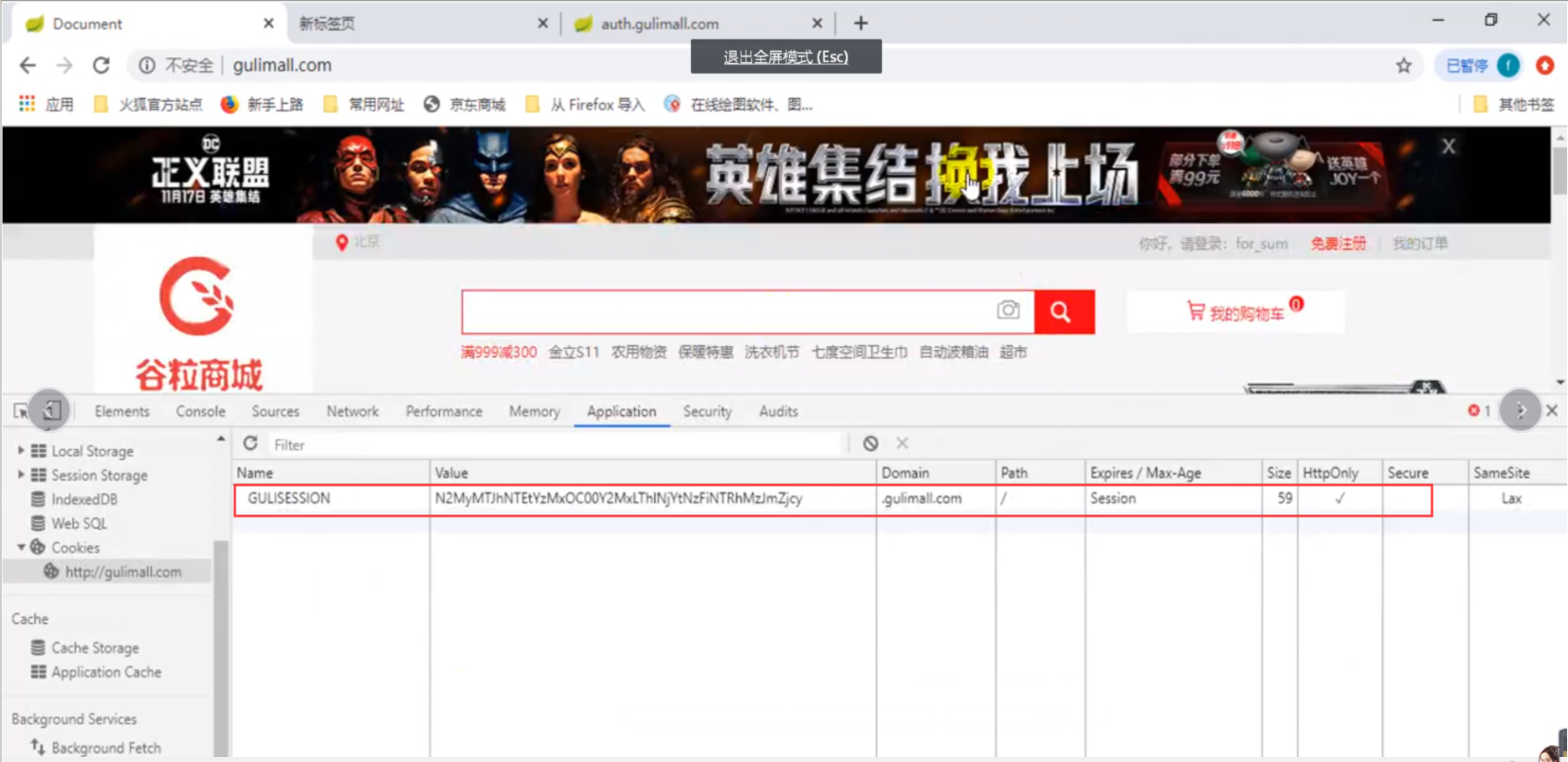The width and height of the screenshot is (1568, 762).
Task: Expand Session Storage tree node
Action: click(x=21, y=475)
